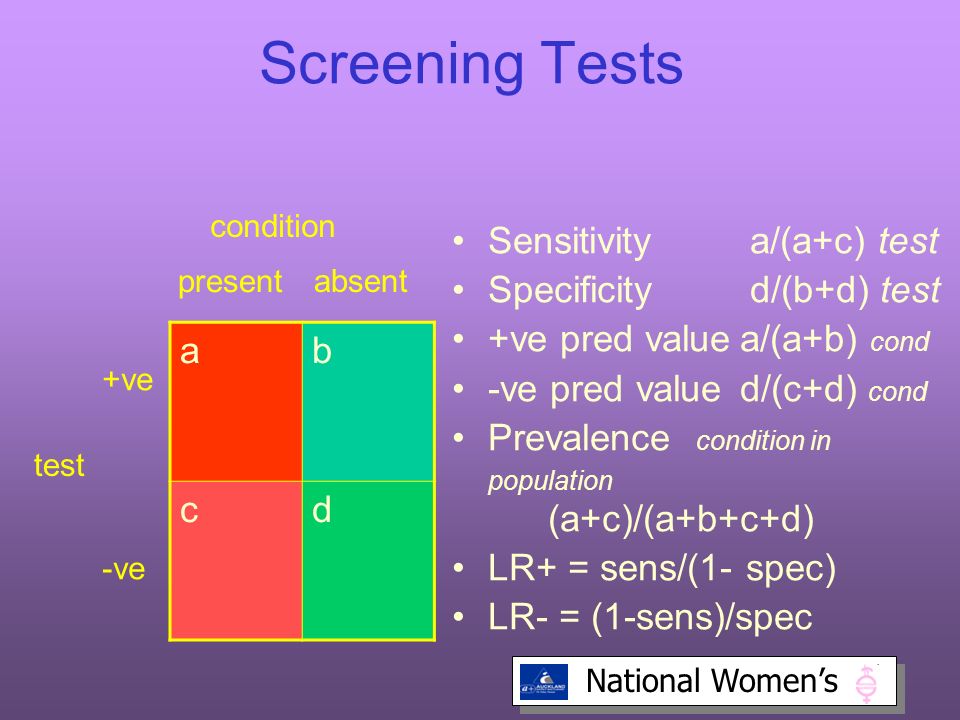Click the National Women's text

coord(711,681)
